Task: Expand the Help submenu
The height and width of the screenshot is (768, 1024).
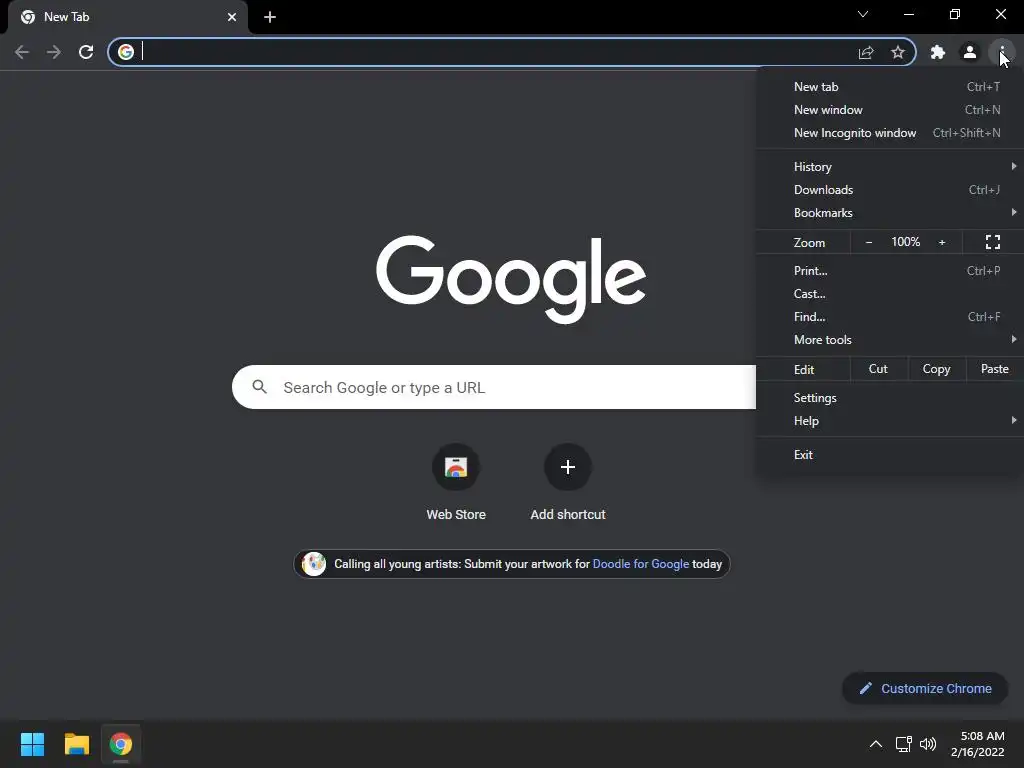Action: point(889,421)
